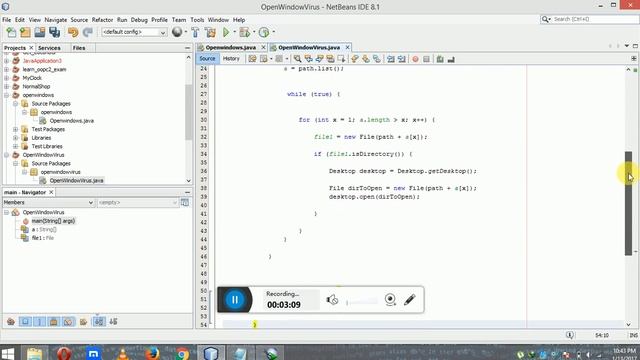Click the recorder volume slider
The height and width of the screenshot is (360, 640).
click(x=362, y=302)
